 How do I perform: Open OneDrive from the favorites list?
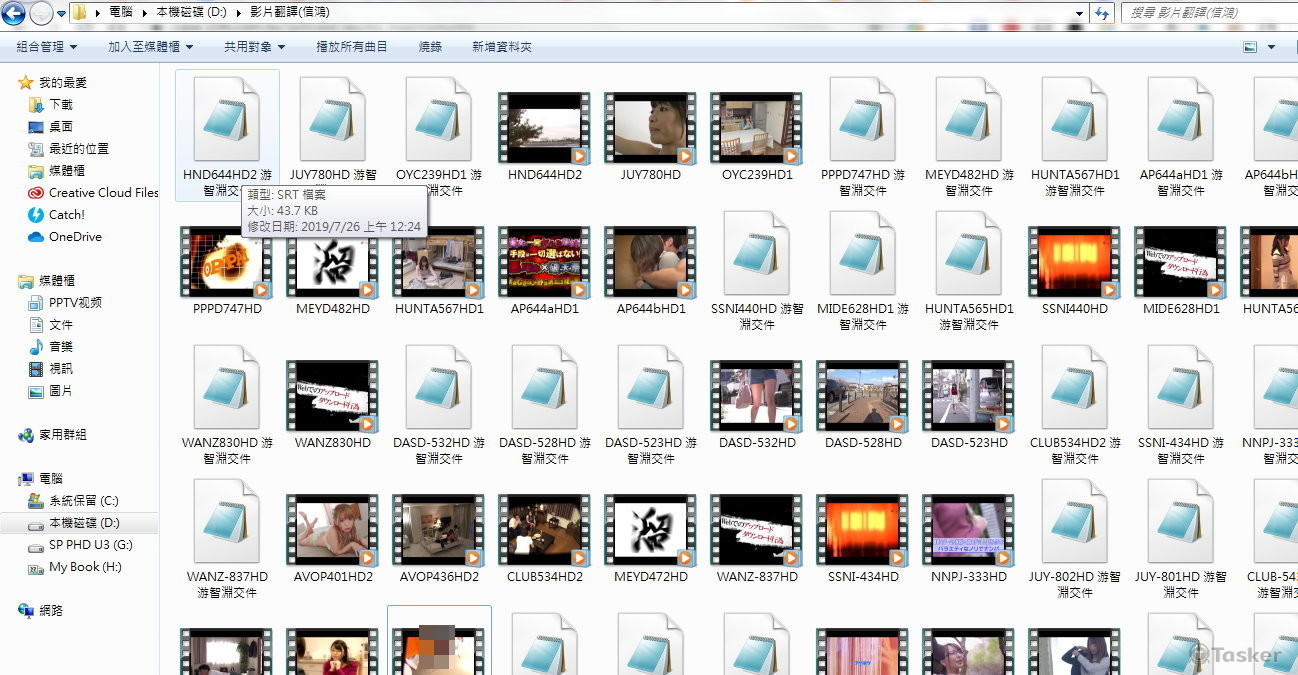75,237
